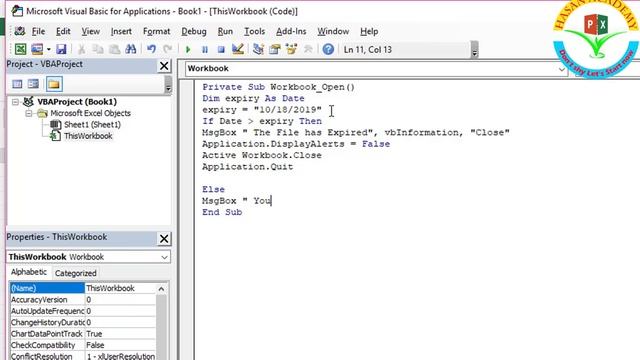Open the Debug menu
The image size is (640, 360).
tap(194, 31)
